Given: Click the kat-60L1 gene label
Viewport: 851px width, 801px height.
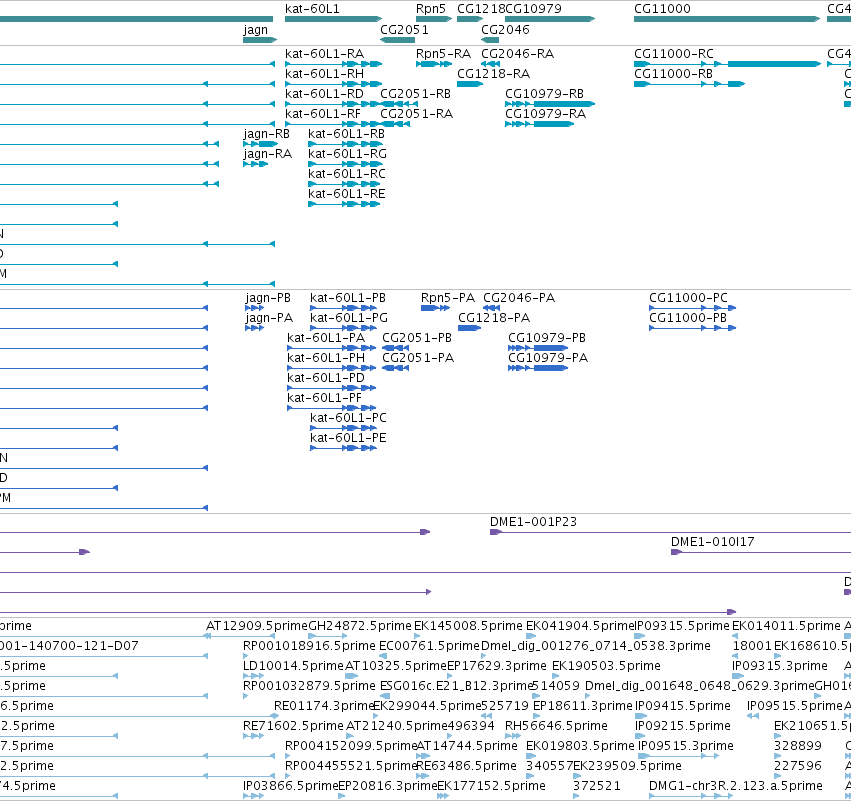Looking at the screenshot, I should [312, 9].
